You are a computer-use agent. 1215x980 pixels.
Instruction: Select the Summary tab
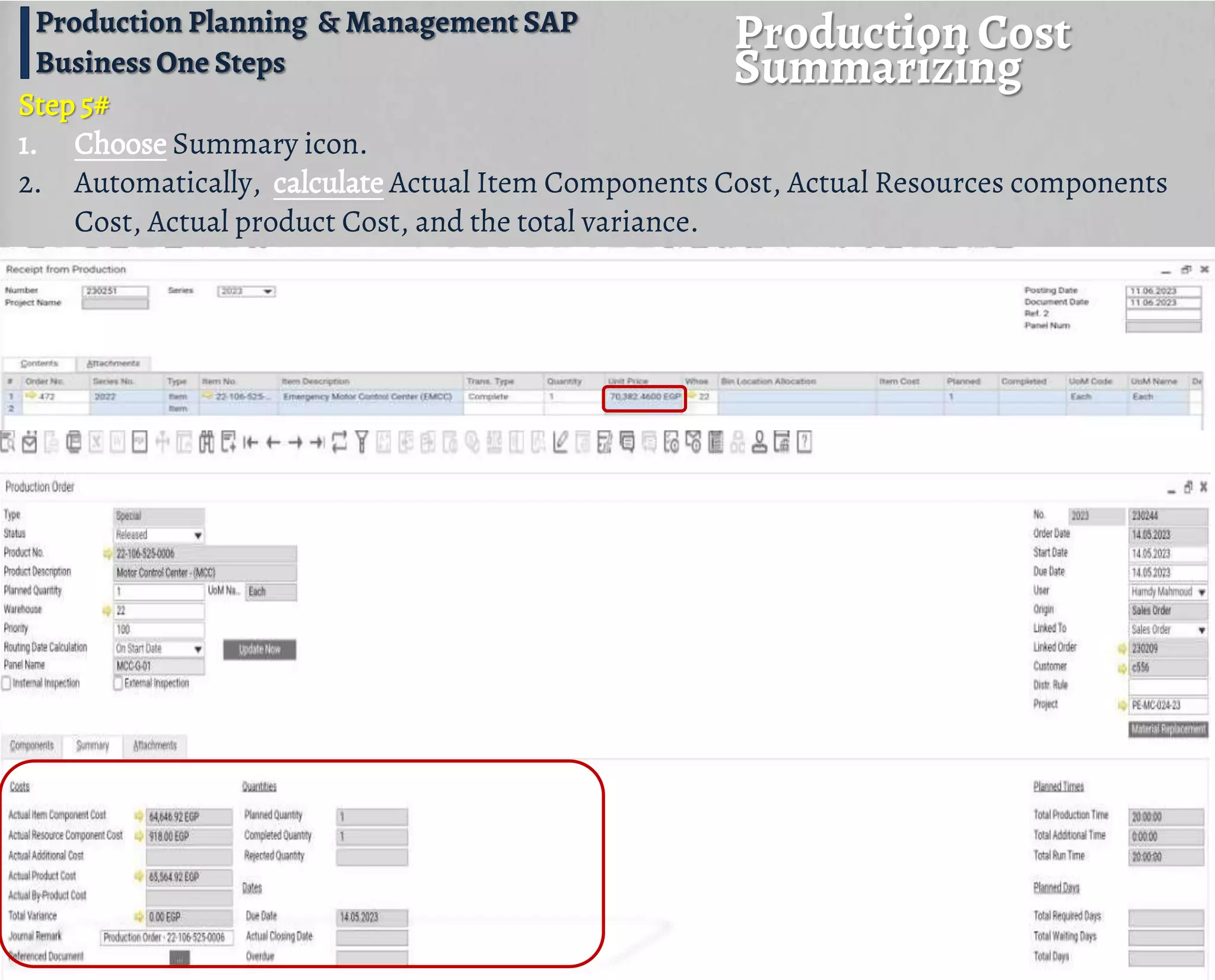(x=93, y=746)
